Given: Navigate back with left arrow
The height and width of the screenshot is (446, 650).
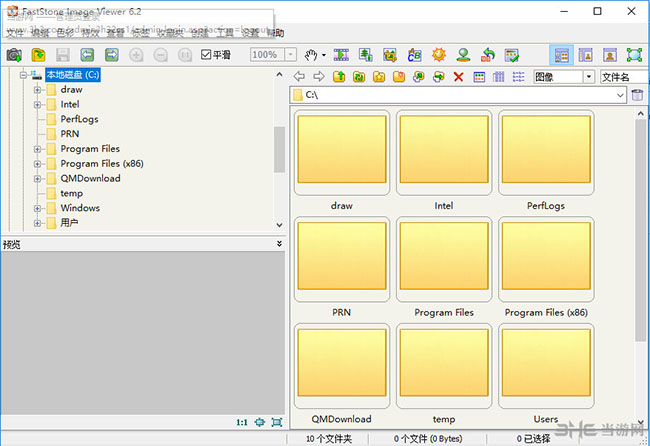Looking at the screenshot, I should (299, 77).
